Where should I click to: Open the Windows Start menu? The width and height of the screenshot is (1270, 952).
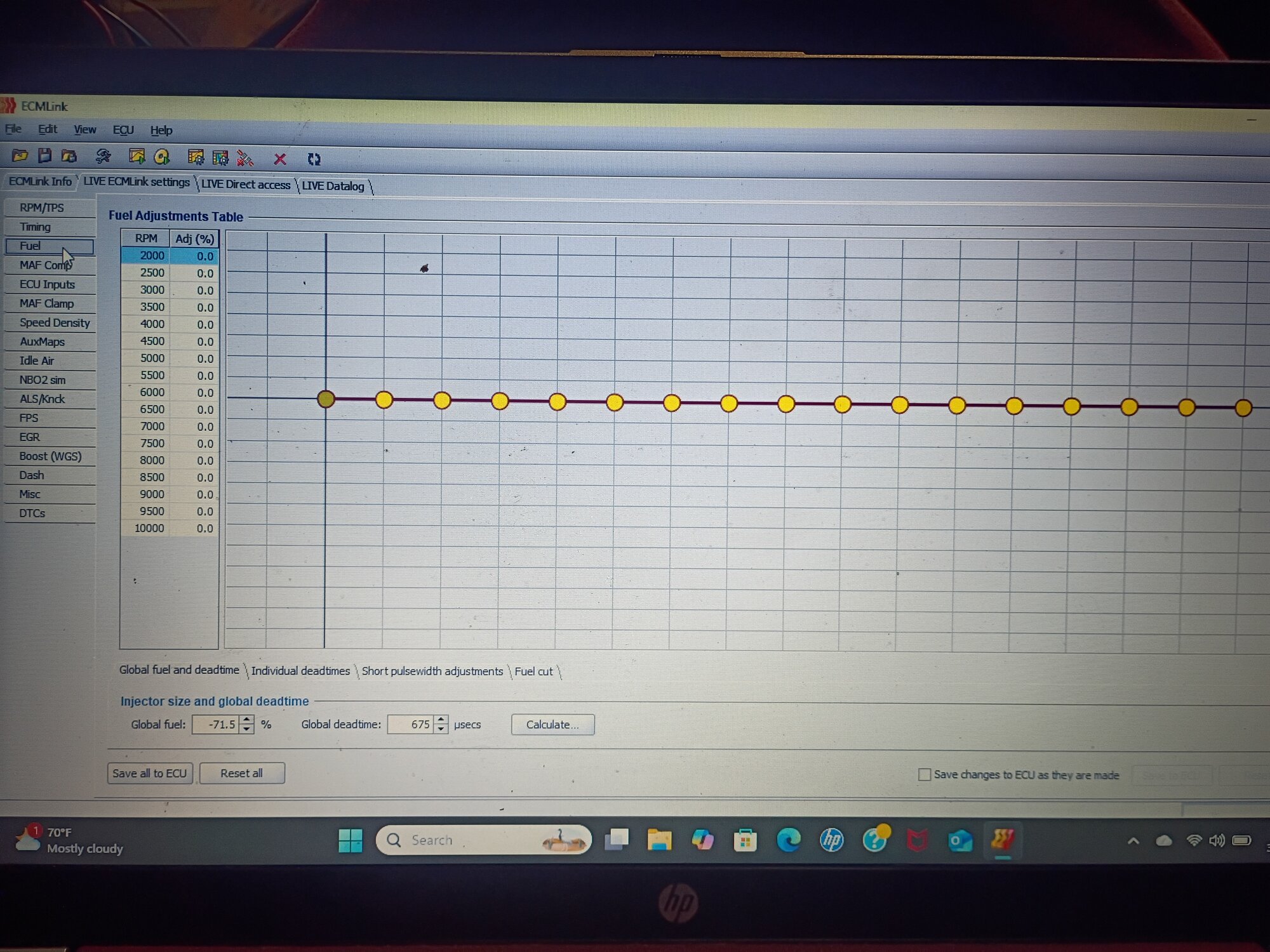351,840
